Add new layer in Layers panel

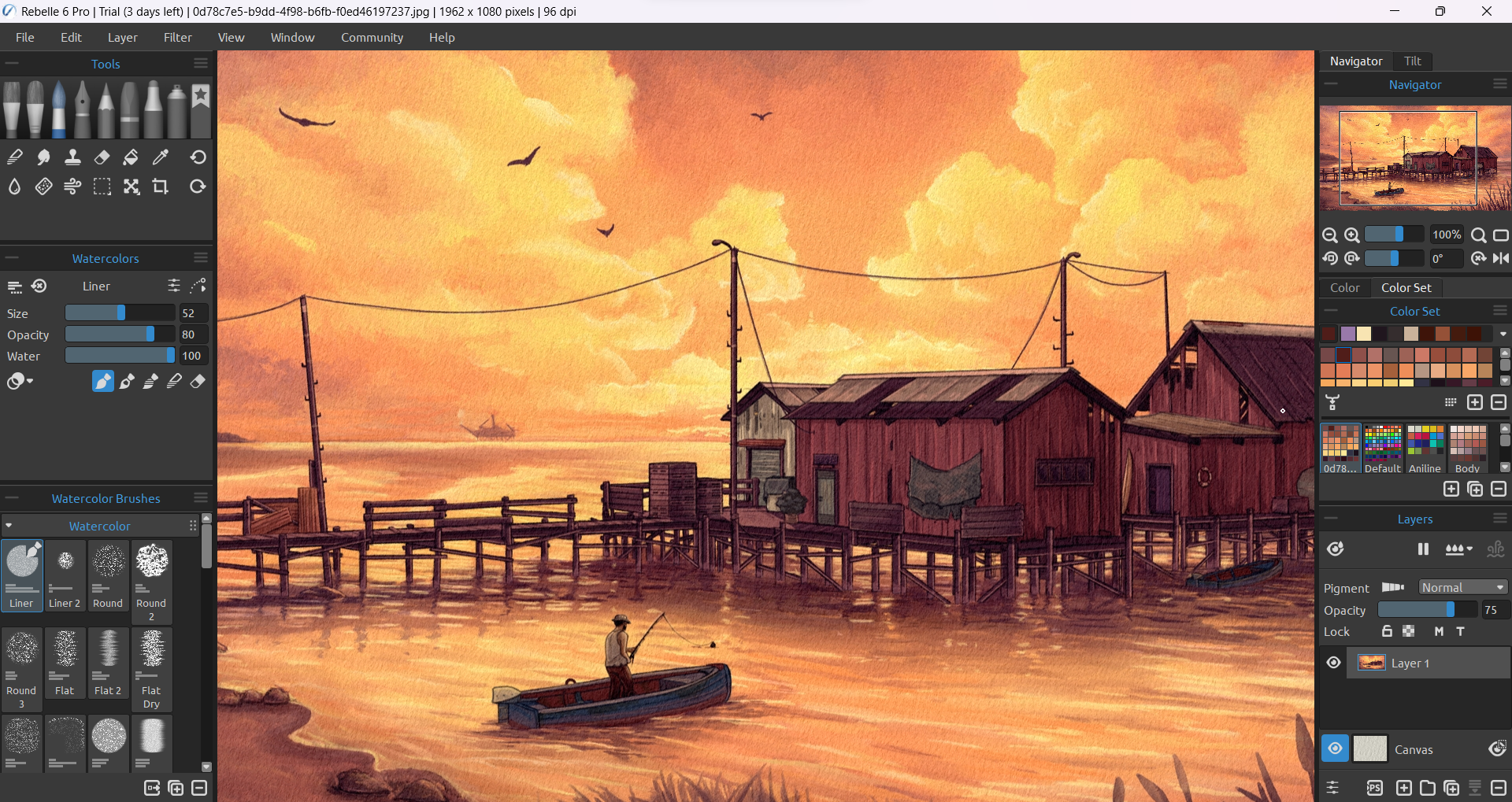click(1403, 788)
